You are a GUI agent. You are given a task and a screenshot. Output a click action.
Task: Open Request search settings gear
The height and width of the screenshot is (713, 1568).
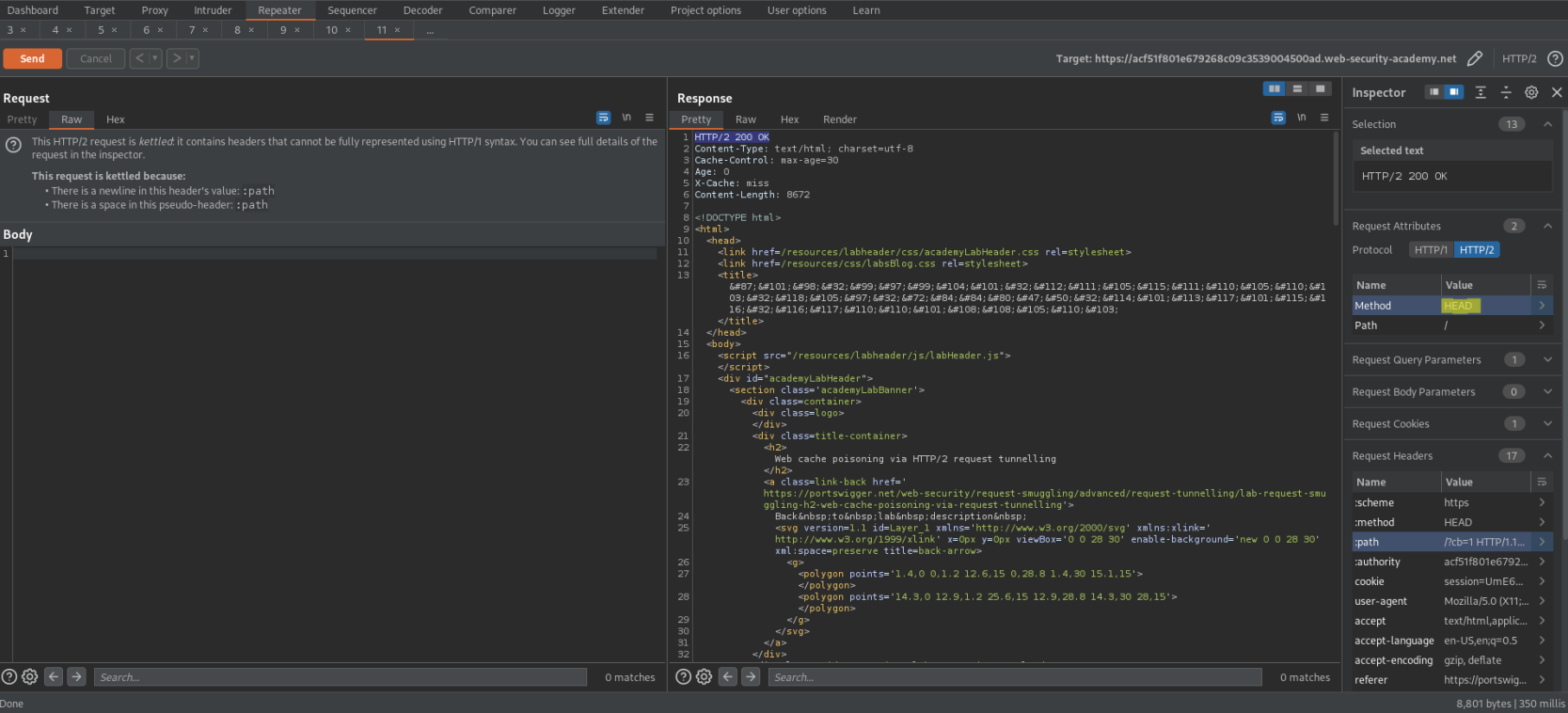coord(30,676)
